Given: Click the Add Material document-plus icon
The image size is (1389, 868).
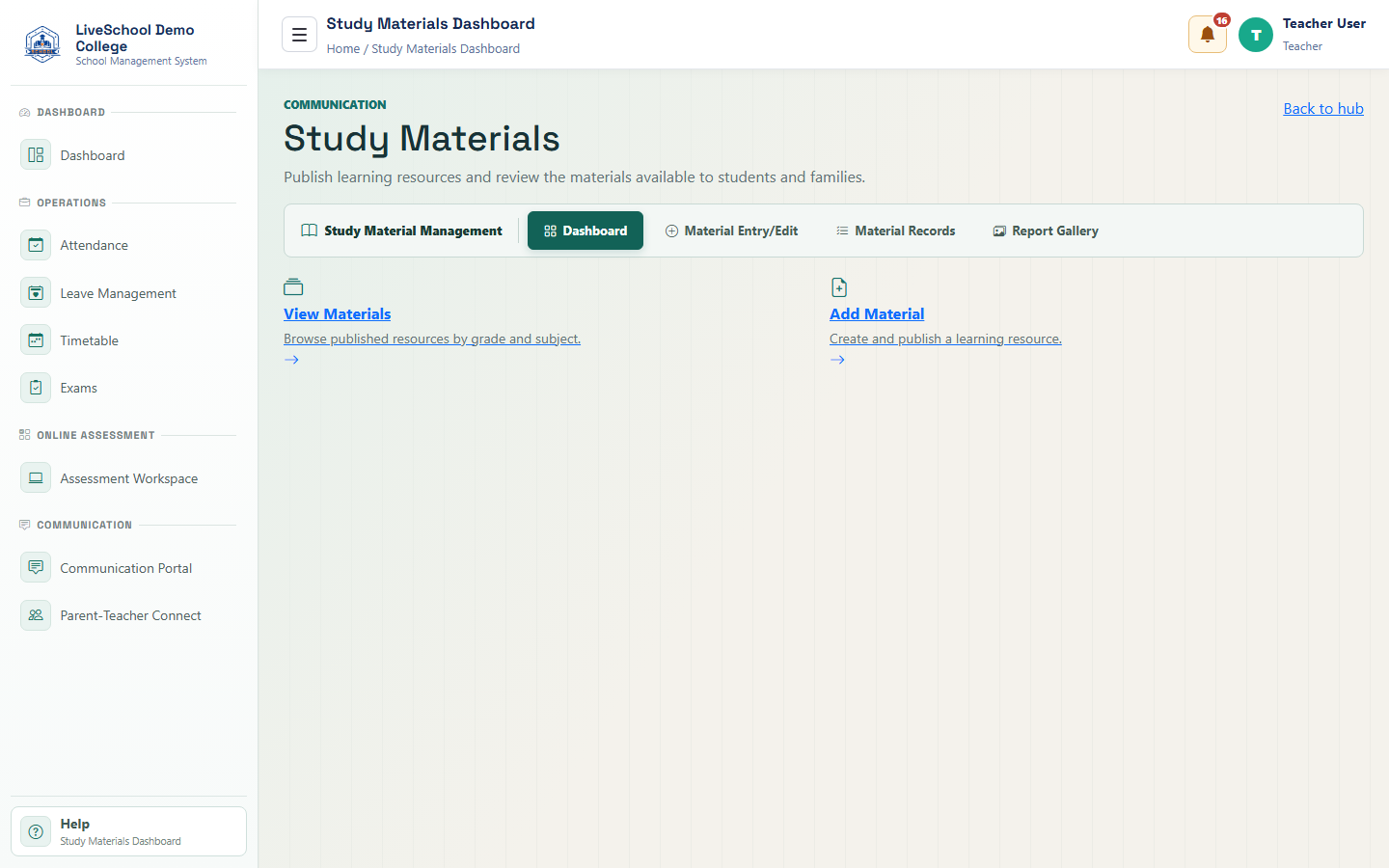Looking at the screenshot, I should 839,286.
